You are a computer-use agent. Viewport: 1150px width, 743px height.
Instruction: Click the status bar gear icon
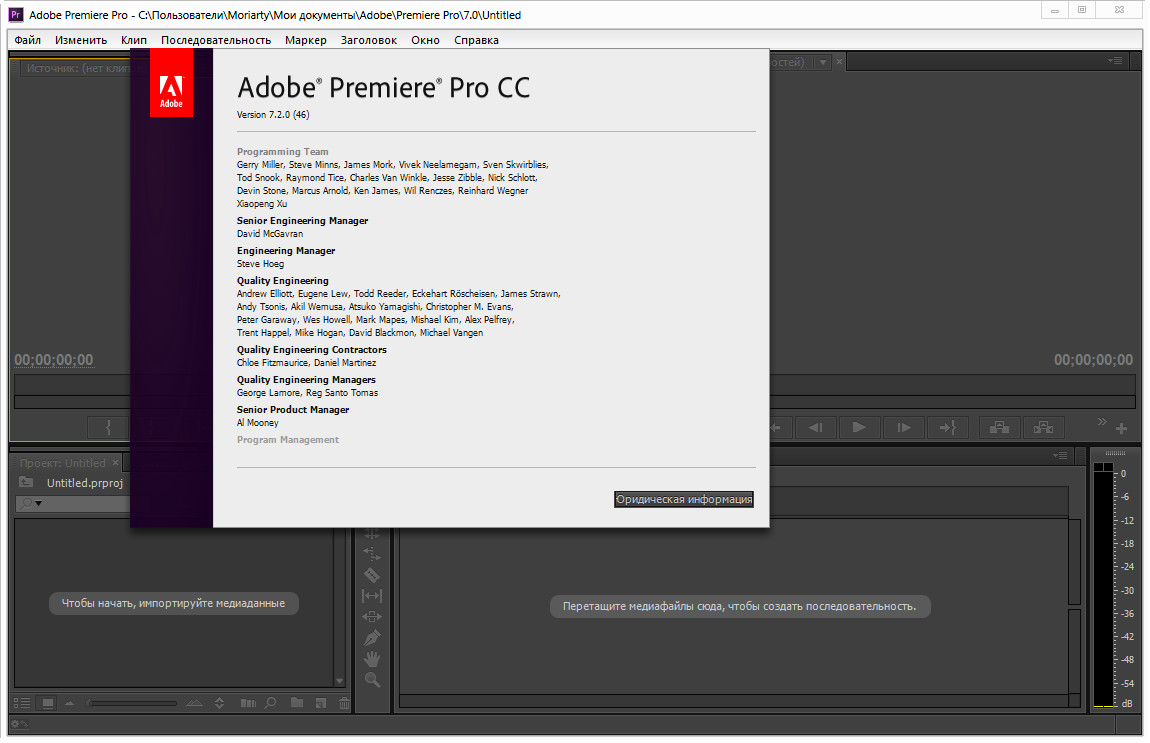coord(19,724)
